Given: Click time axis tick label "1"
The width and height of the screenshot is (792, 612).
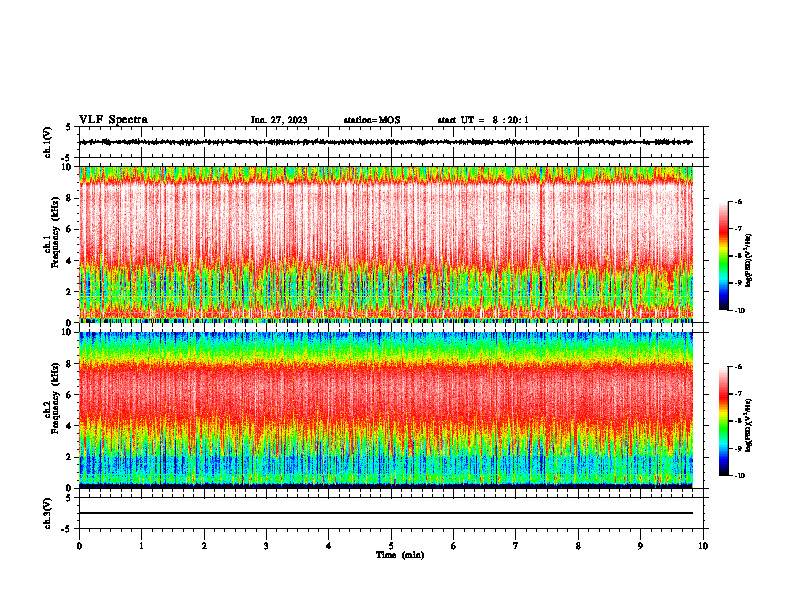Looking at the screenshot, I should pos(141,546).
